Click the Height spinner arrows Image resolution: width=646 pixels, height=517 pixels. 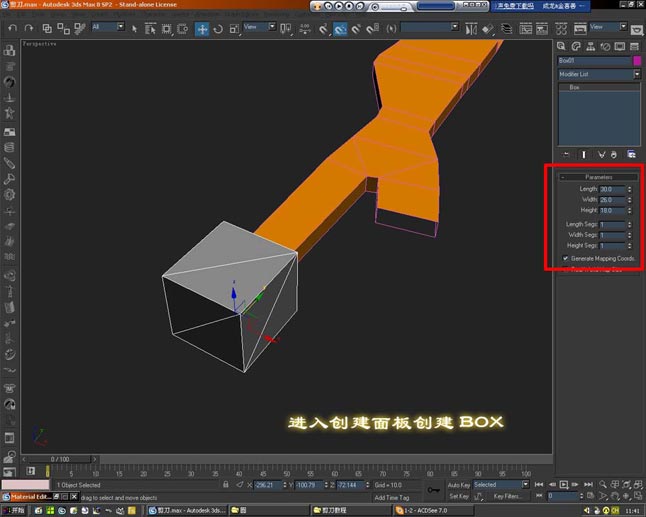point(630,211)
